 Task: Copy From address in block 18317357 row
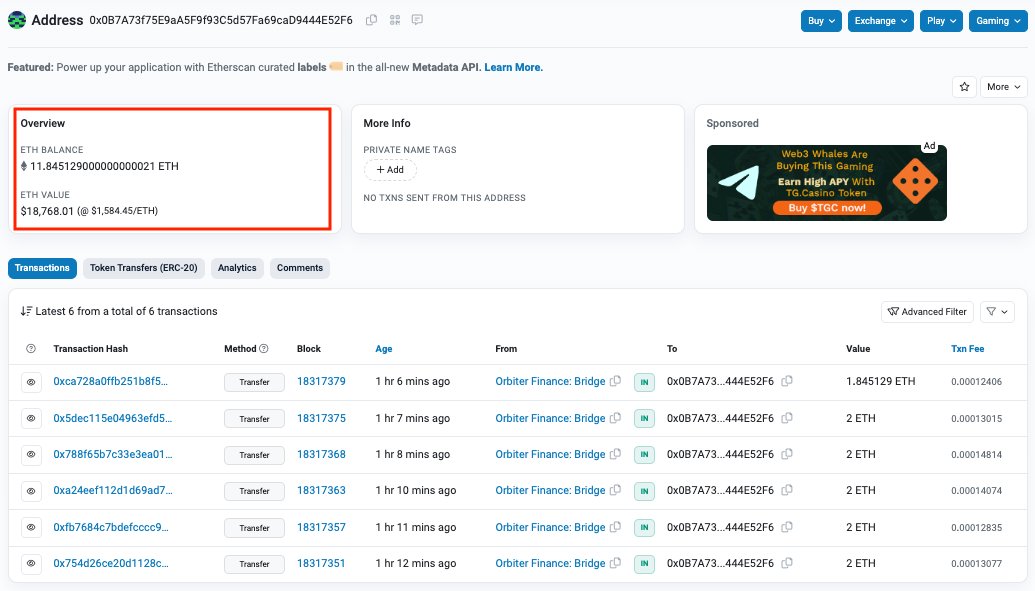615,527
